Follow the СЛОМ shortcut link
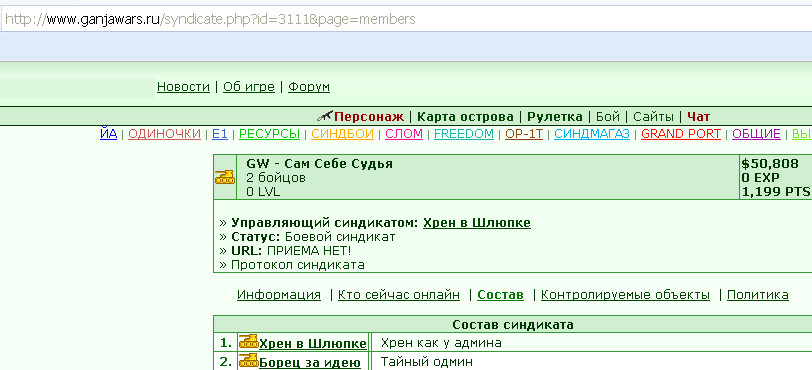 [404, 134]
